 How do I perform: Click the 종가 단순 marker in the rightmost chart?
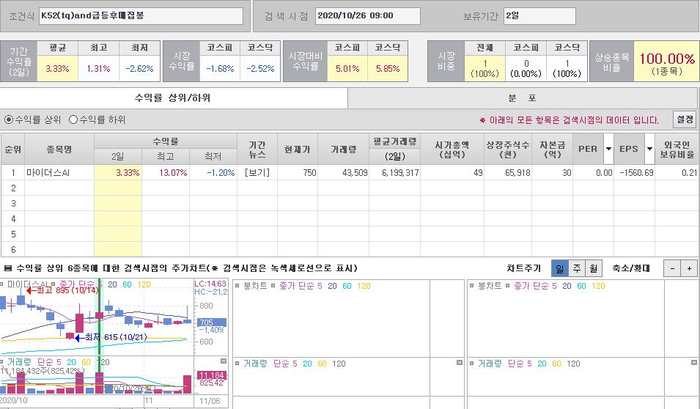(x=508, y=286)
